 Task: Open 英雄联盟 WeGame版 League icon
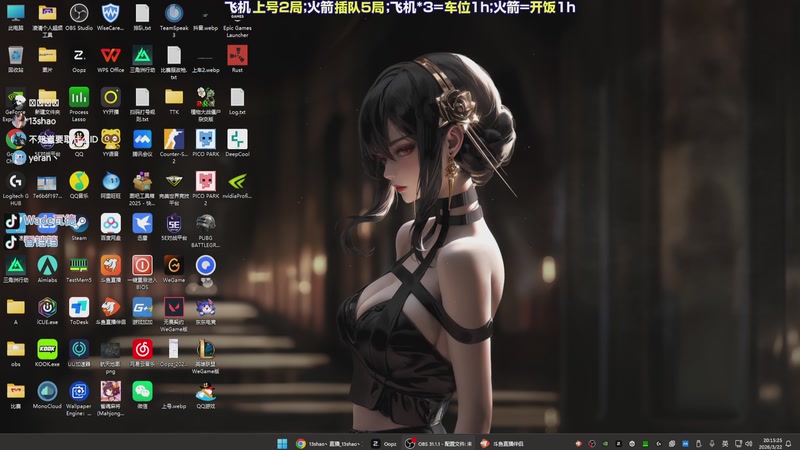(x=206, y=349)
